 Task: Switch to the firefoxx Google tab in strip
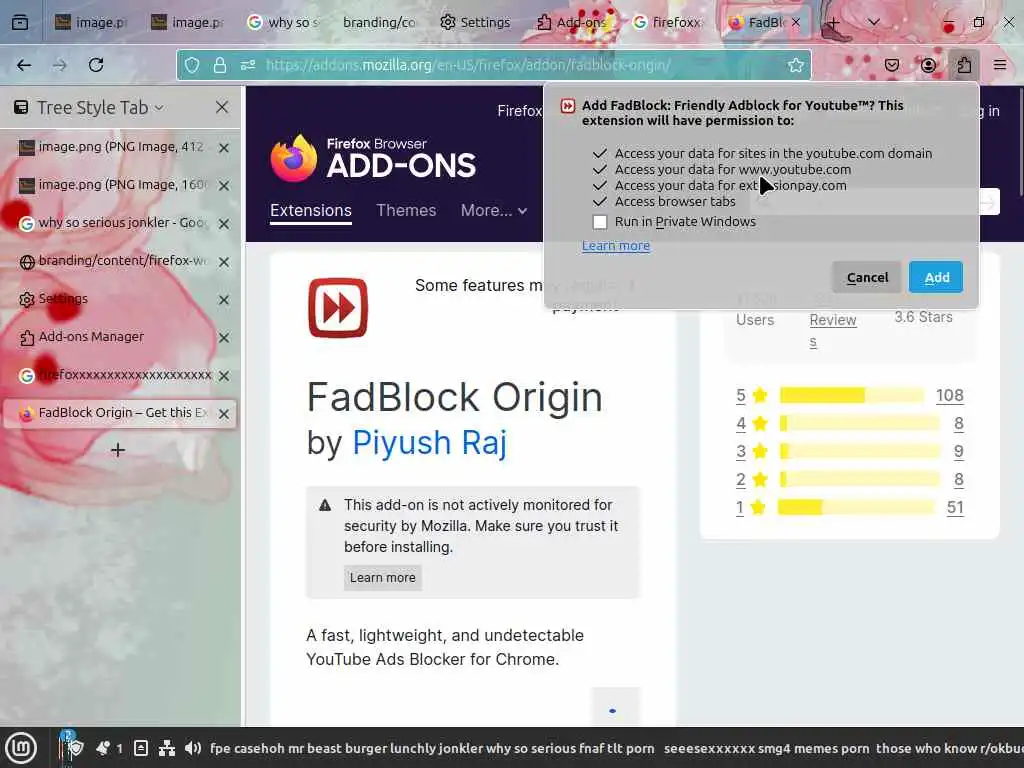point(669,23)
